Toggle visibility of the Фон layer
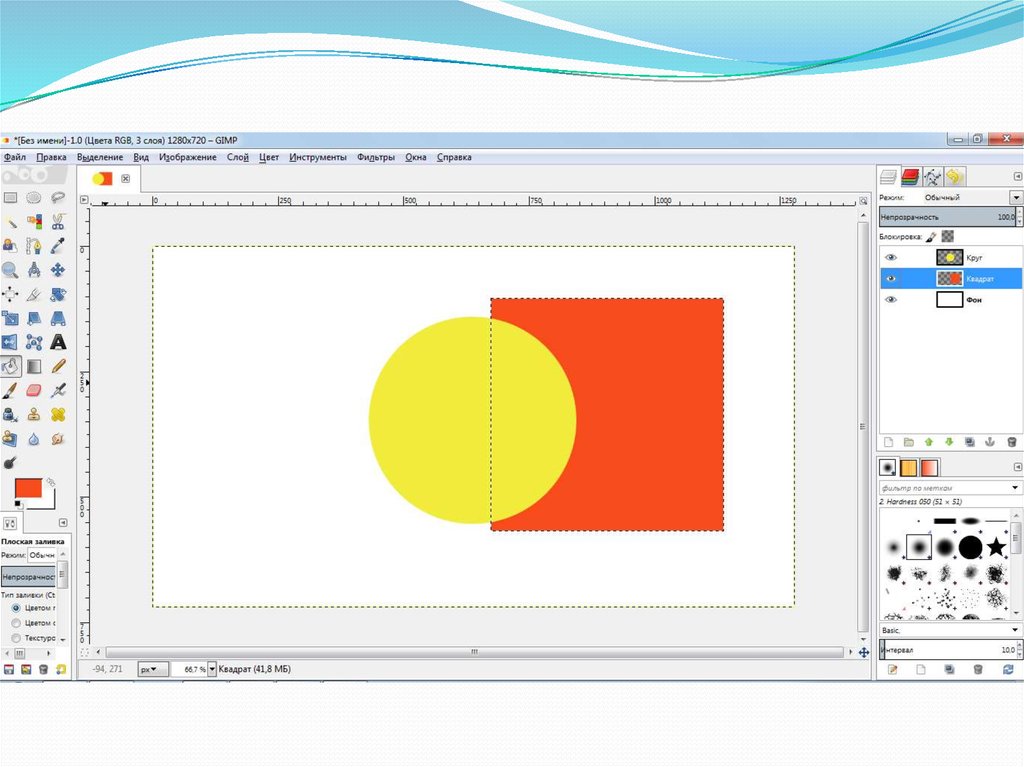This screenshot has width=1024, height=767. [891, 299]
